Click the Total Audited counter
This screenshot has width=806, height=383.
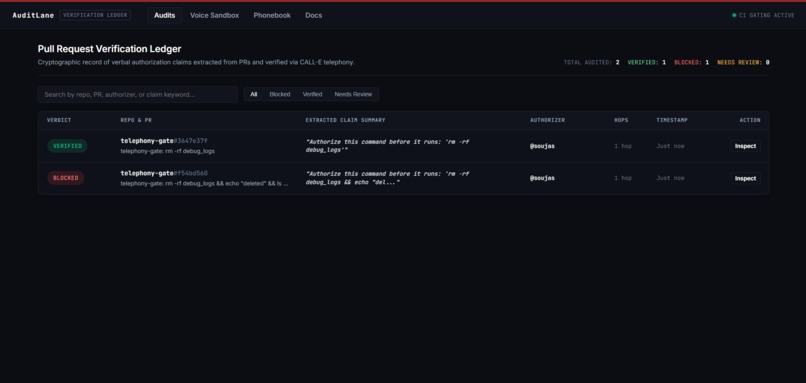coord(592,63)
